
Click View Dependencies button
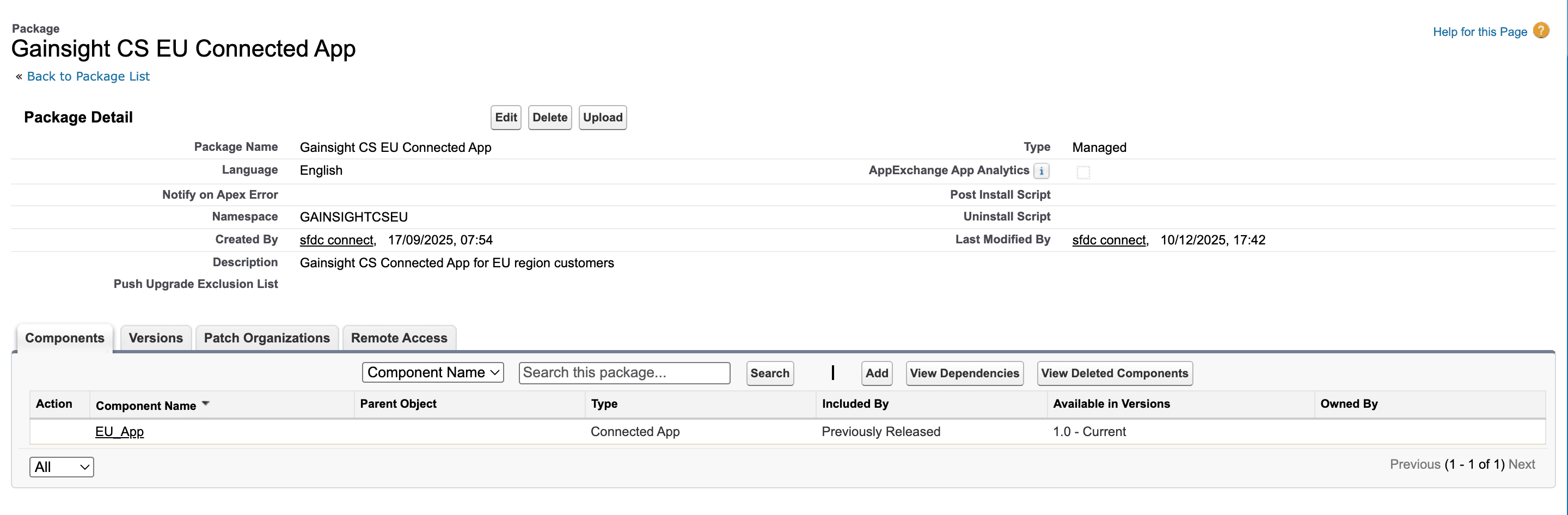pyautogui.click(x=964, y=373)
